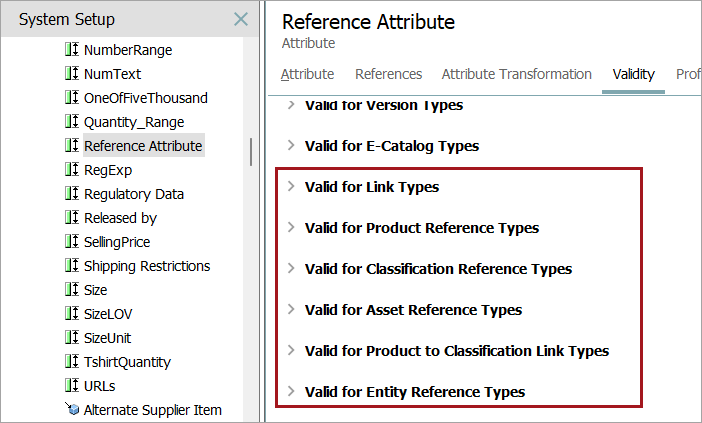Image resolution: width=702 pixels, height=423 pixels.
Task: Select URLs attribute
Action: pos(99,386)
